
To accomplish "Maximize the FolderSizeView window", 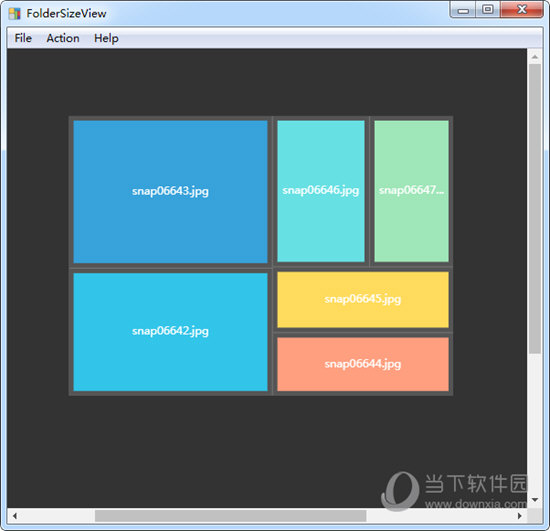I will [x=488, y=10].
